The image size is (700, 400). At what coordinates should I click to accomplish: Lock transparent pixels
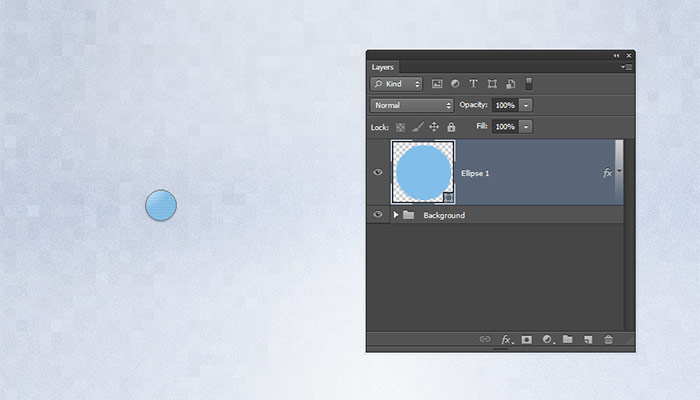(x=400, y=127)
